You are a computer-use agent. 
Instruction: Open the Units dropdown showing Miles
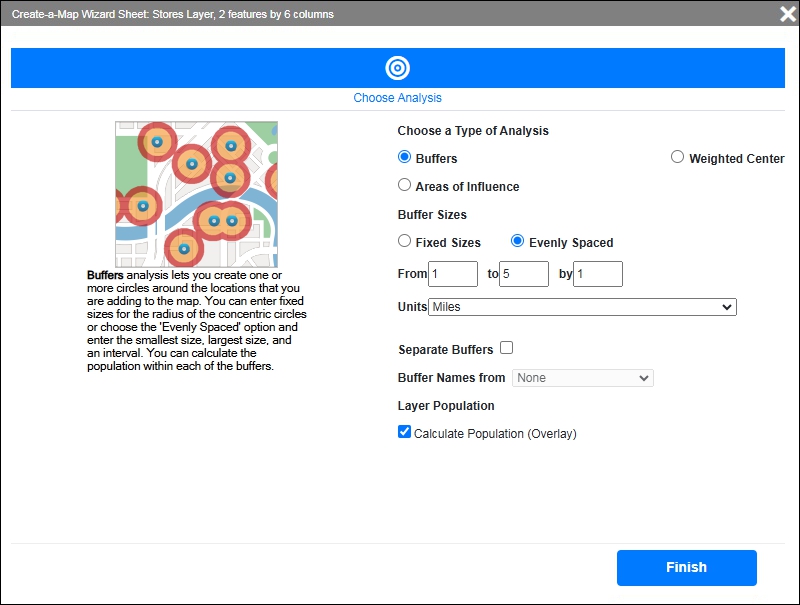pyautogui.click(x=582, y=307)
